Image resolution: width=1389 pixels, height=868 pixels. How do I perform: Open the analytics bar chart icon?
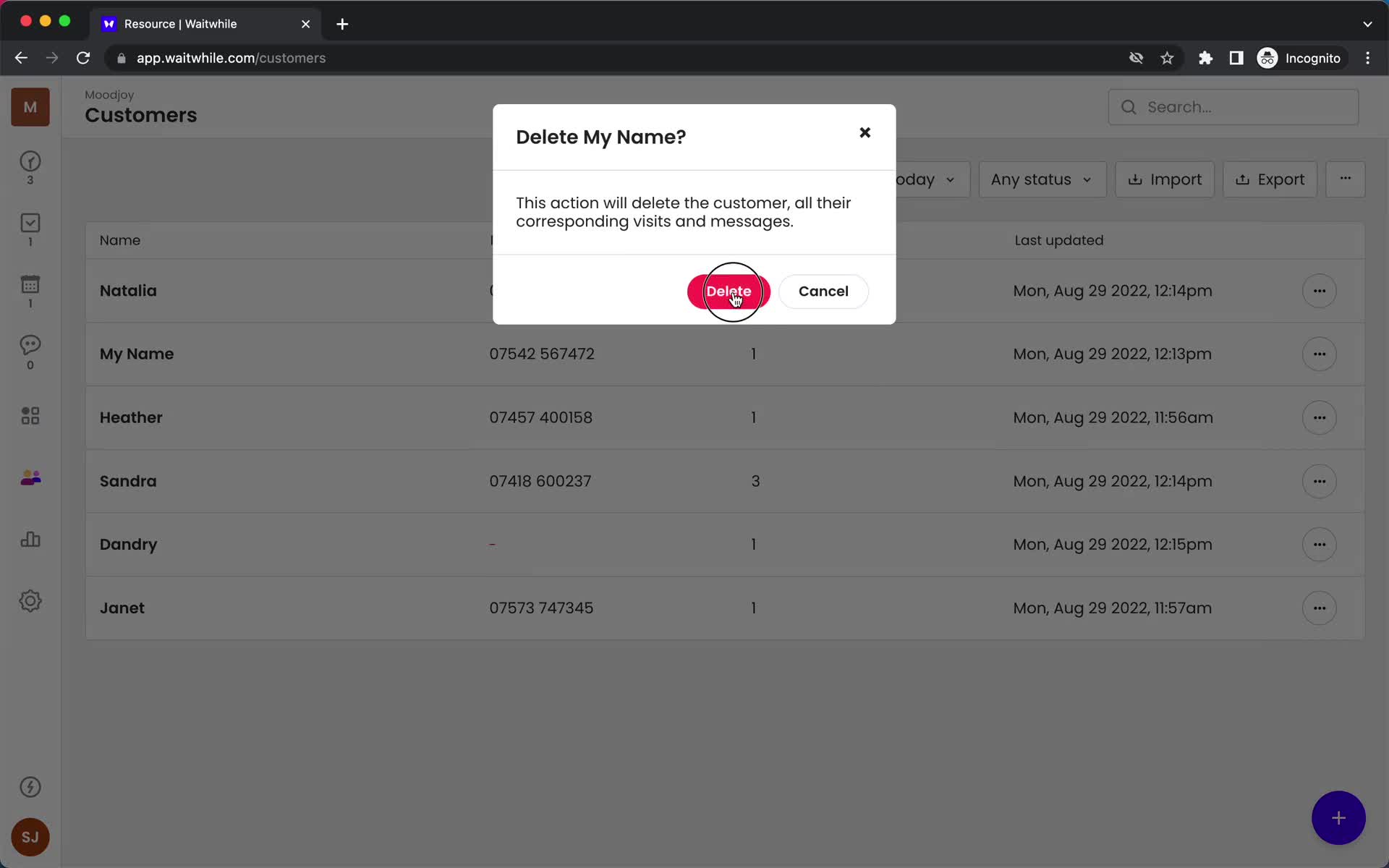(30, 540)
